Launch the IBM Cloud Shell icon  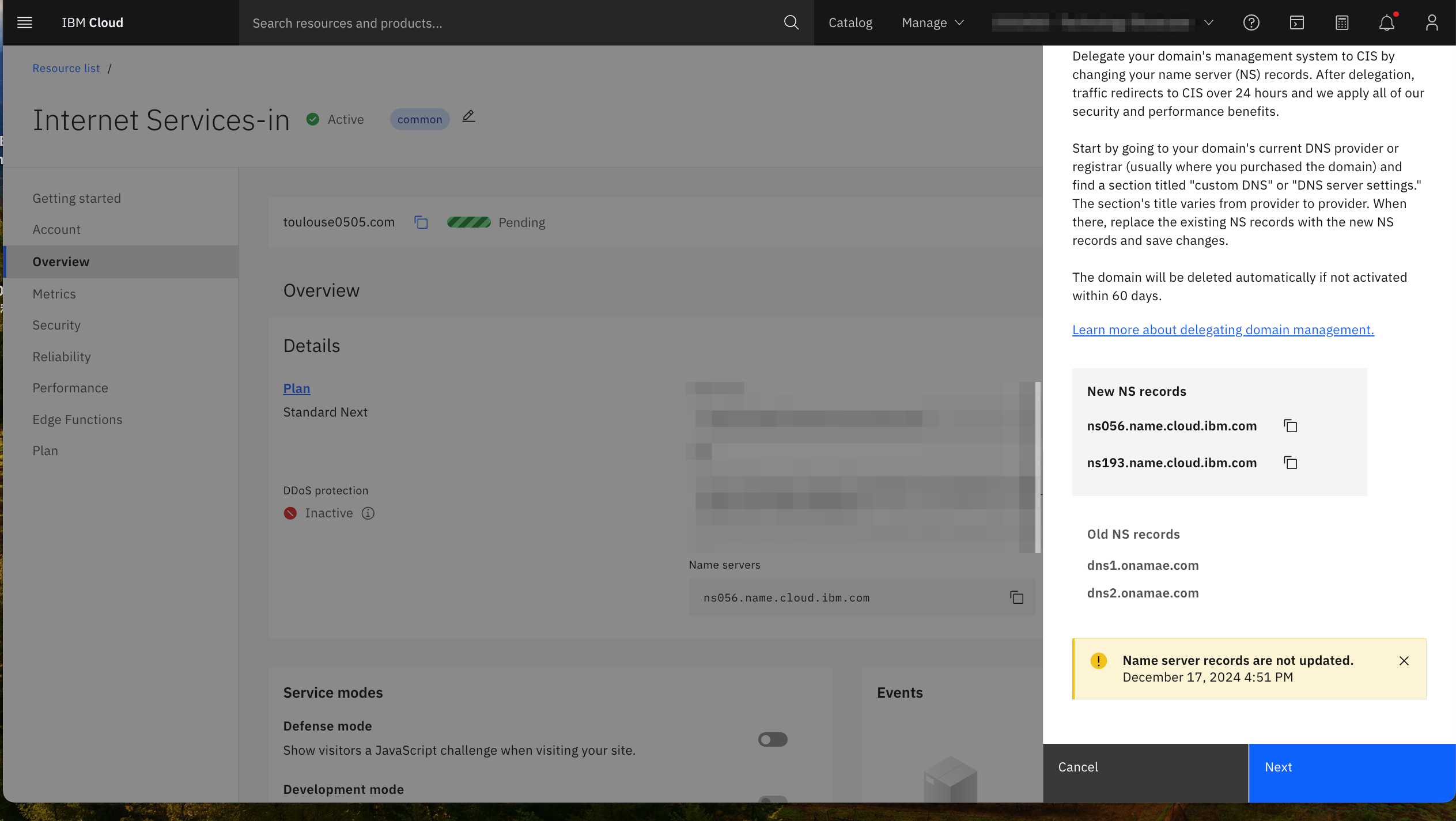click(x=1296, y=22)
